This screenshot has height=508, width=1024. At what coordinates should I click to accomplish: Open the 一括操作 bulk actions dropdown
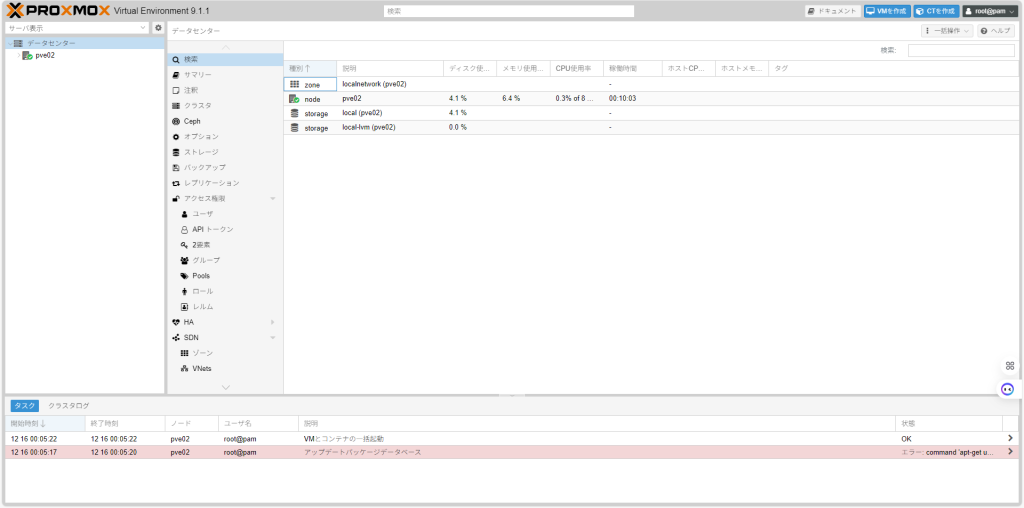tap(947, 31)
